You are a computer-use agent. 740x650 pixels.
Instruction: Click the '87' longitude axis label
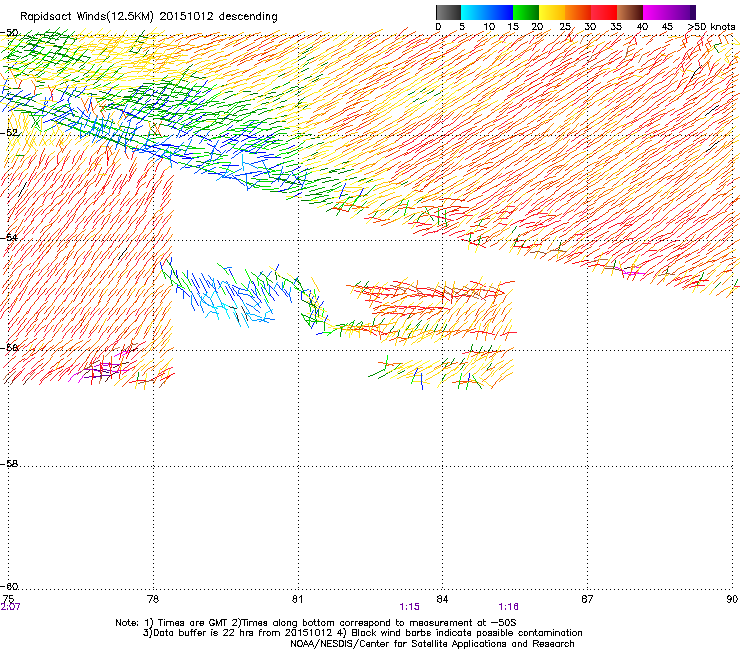coord(587,599)
